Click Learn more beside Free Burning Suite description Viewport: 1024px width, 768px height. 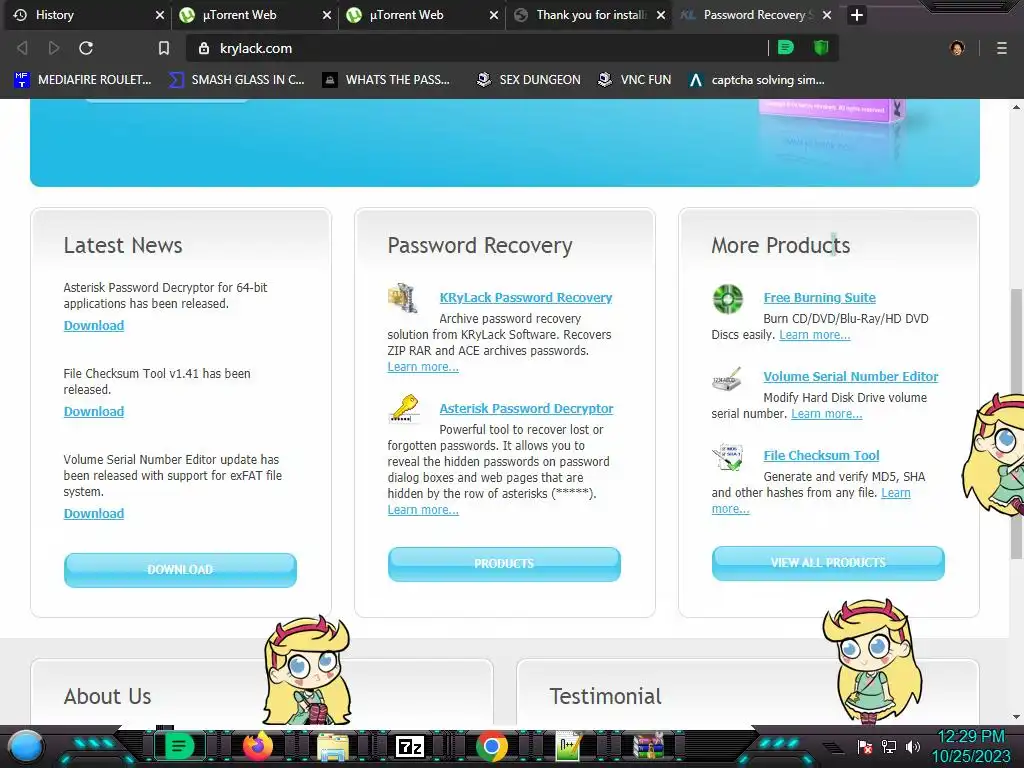pos(814,335)
